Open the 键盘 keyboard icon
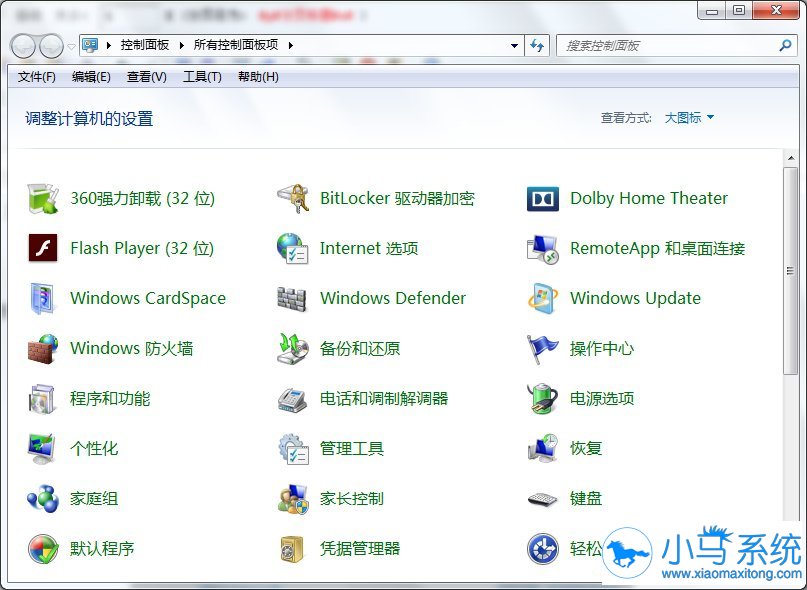807x590 pixels. pos(542,499)
